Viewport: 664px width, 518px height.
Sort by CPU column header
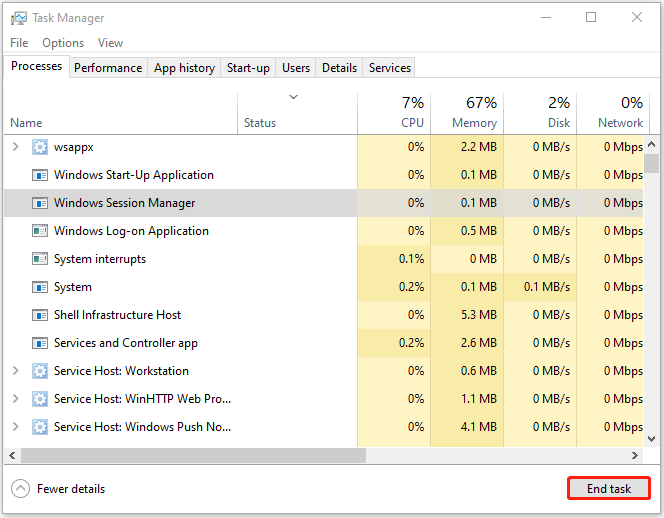click(x=394, y=114)
